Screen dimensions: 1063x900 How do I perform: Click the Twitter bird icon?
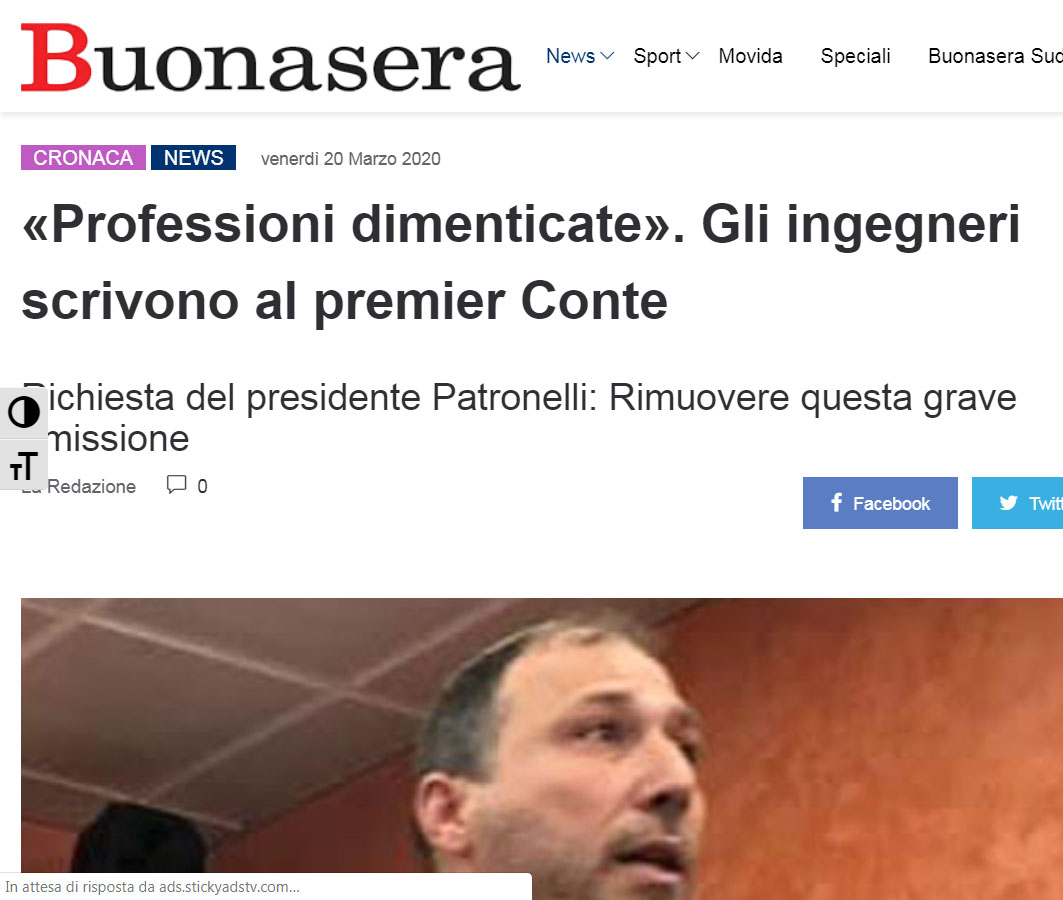click(1008, 503)
